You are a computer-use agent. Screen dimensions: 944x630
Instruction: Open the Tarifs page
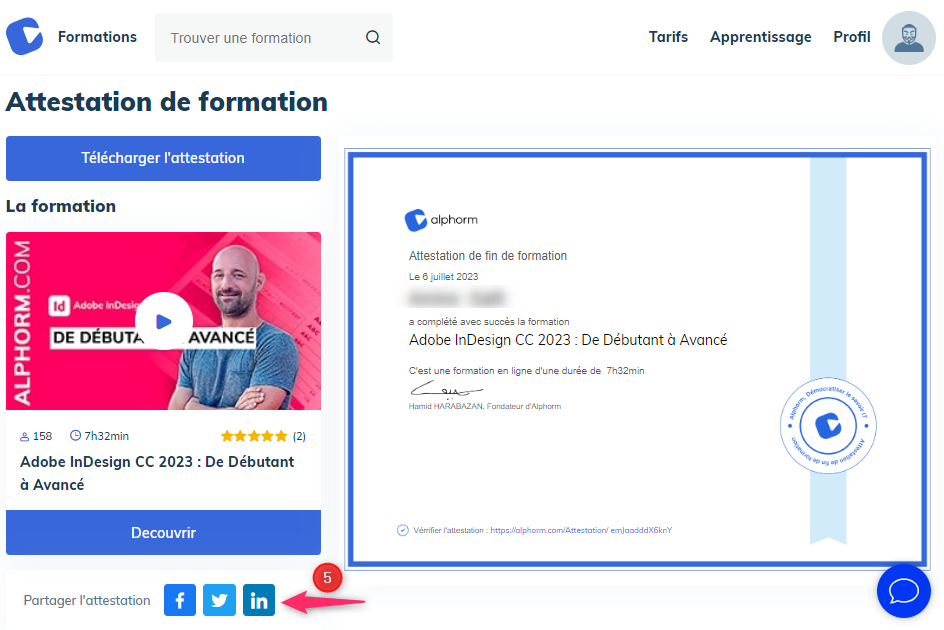tap(668, 37)
